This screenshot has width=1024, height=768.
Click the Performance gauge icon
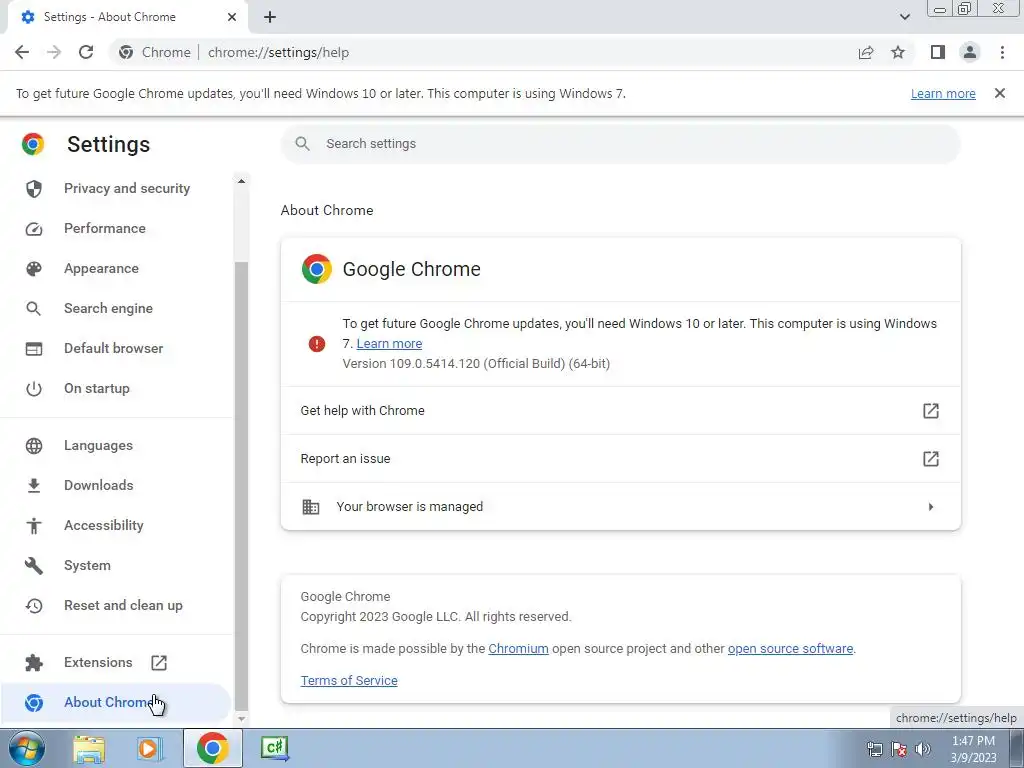coord(34,229)
